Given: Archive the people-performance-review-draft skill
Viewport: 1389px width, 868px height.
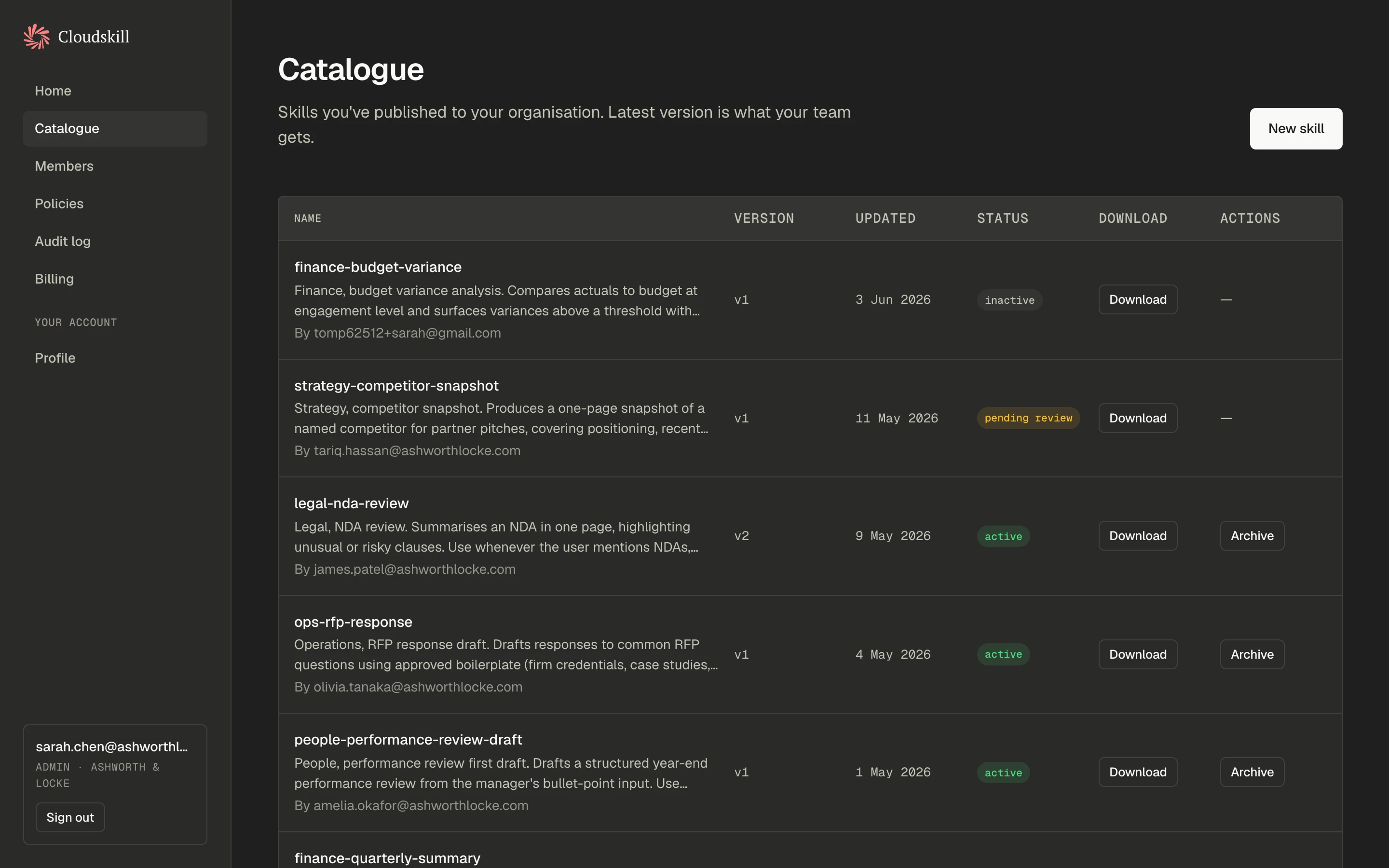Looking at the screenshot, I should tap(1252, 772).
